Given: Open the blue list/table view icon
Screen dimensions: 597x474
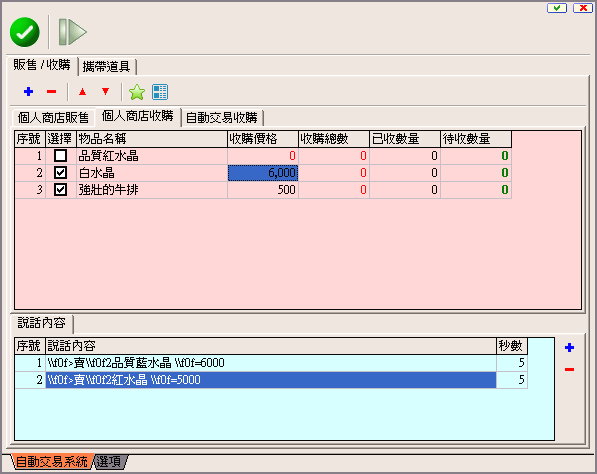Looking at the screenshot, I should [160, 92].
